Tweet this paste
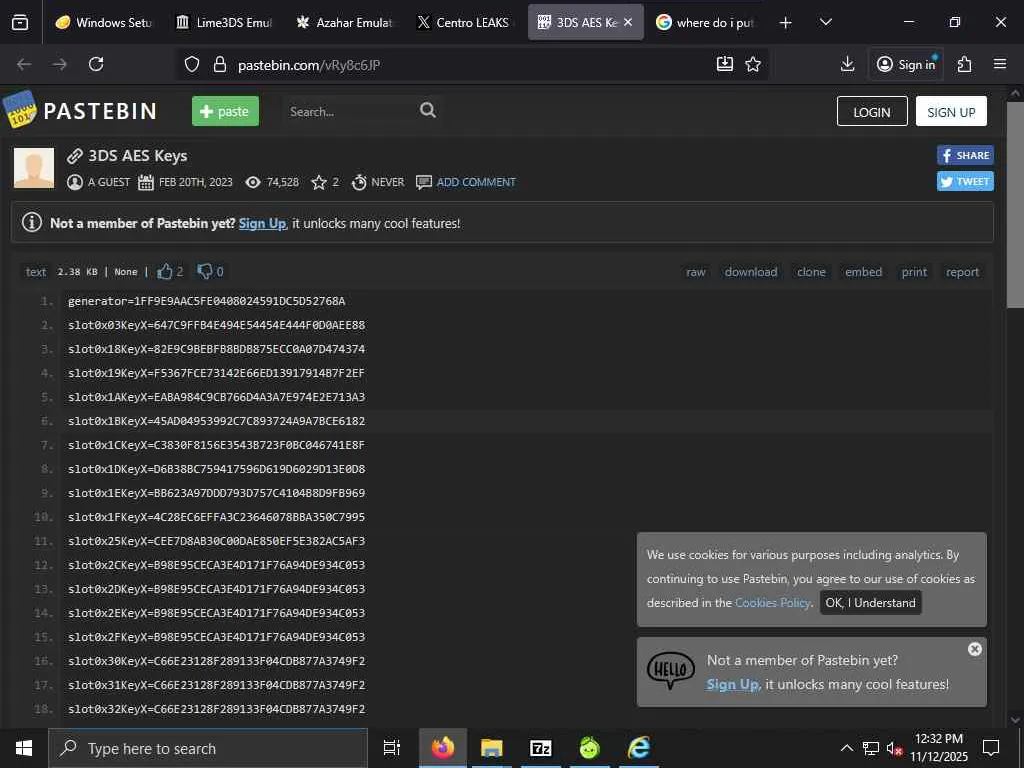Viewport: 1024px width, 768px height. [x=965, y=182]
